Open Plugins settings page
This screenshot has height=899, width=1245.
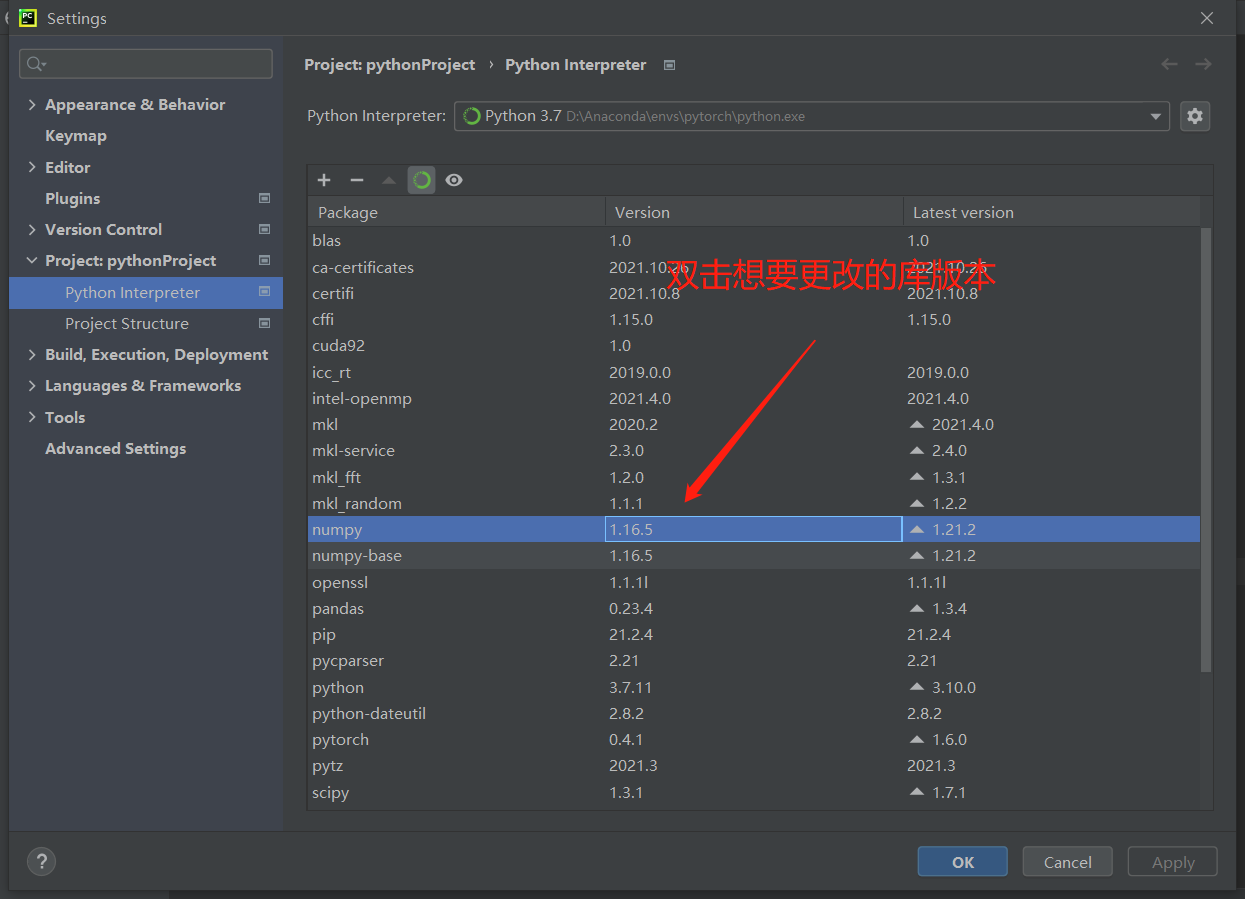[73, 198]
